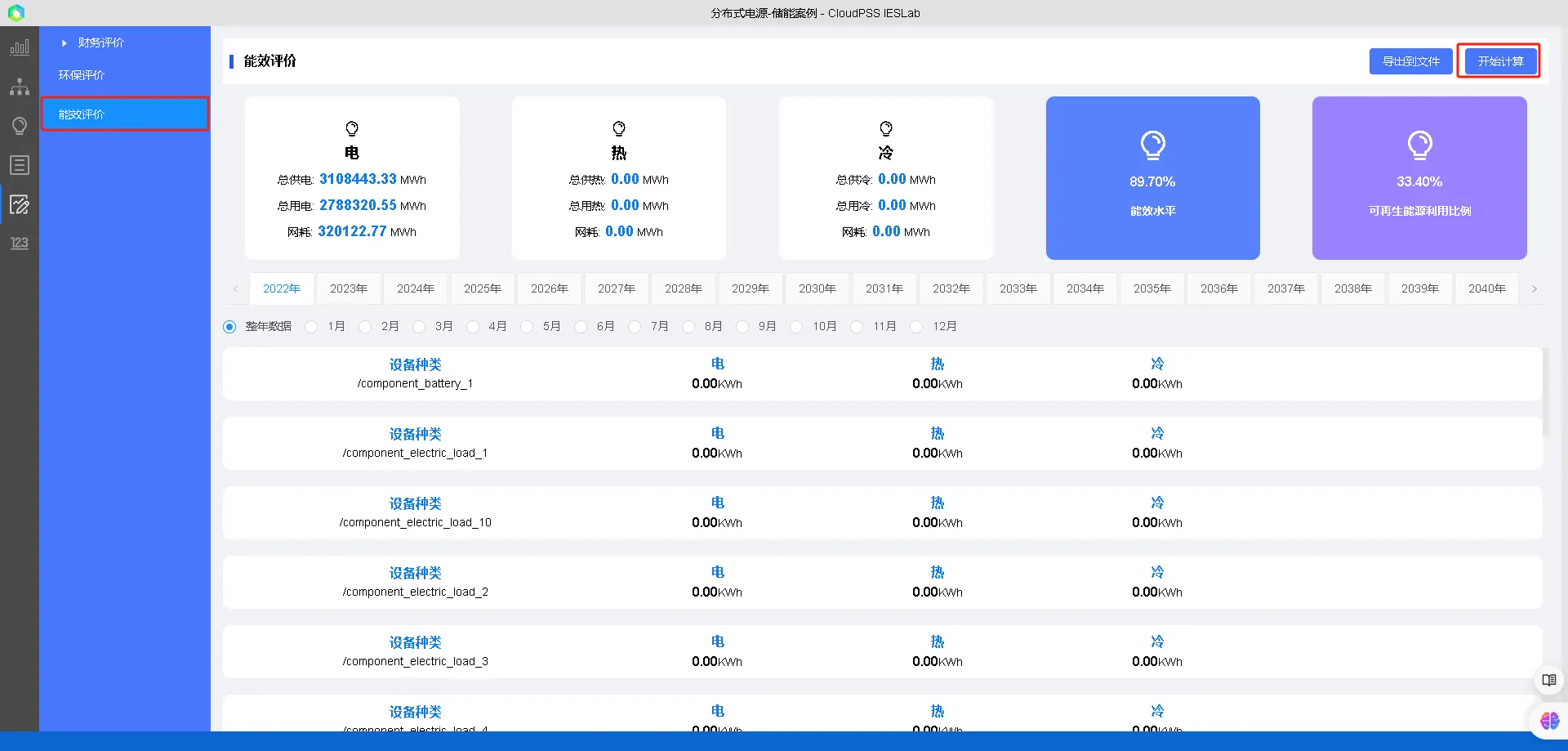1568x751 pixels.
Task: Open 能效评价 in the sidebar
Action: [125, 114]
